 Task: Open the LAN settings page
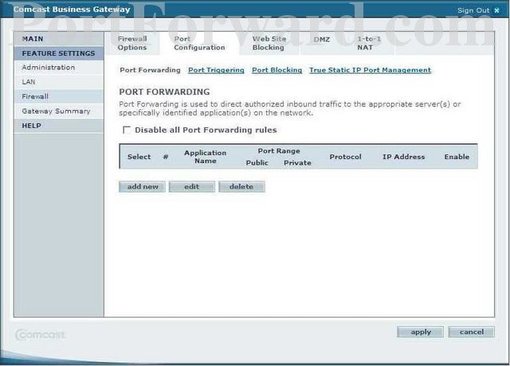click(x=59, y=82)
